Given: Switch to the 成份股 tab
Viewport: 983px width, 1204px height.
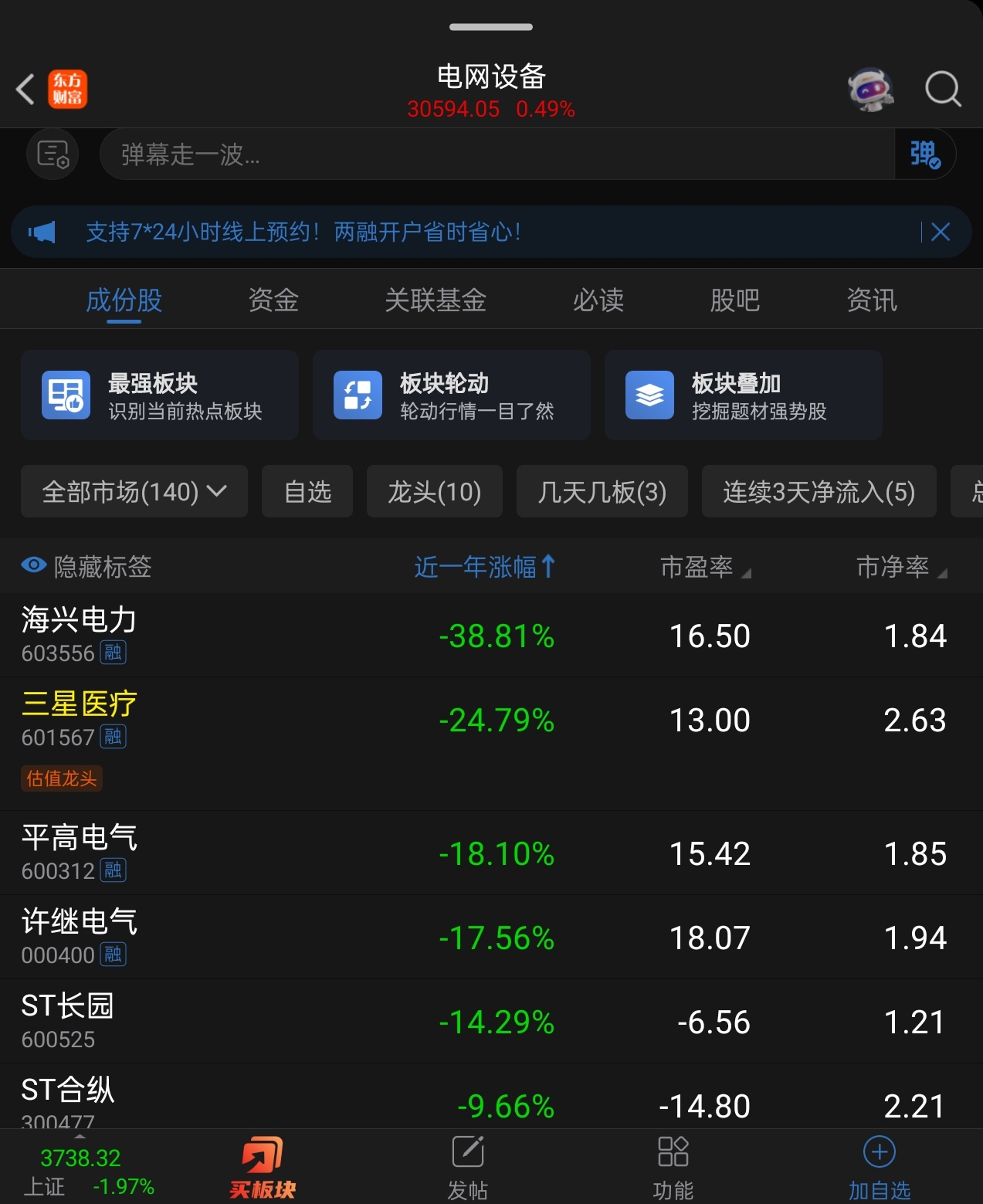Looking at the screenshot, I should [124, 300].
